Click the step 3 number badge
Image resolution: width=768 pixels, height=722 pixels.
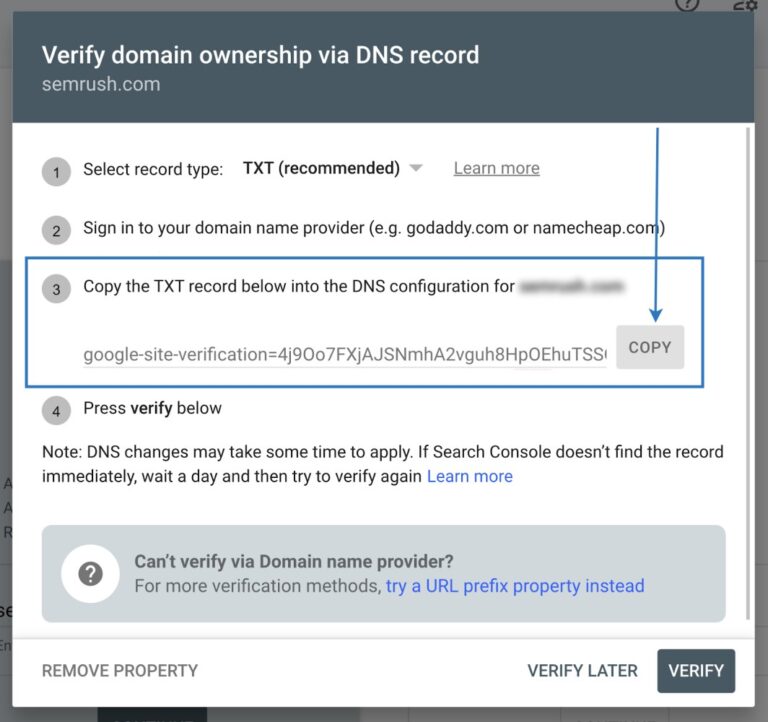tap(57, 289)
